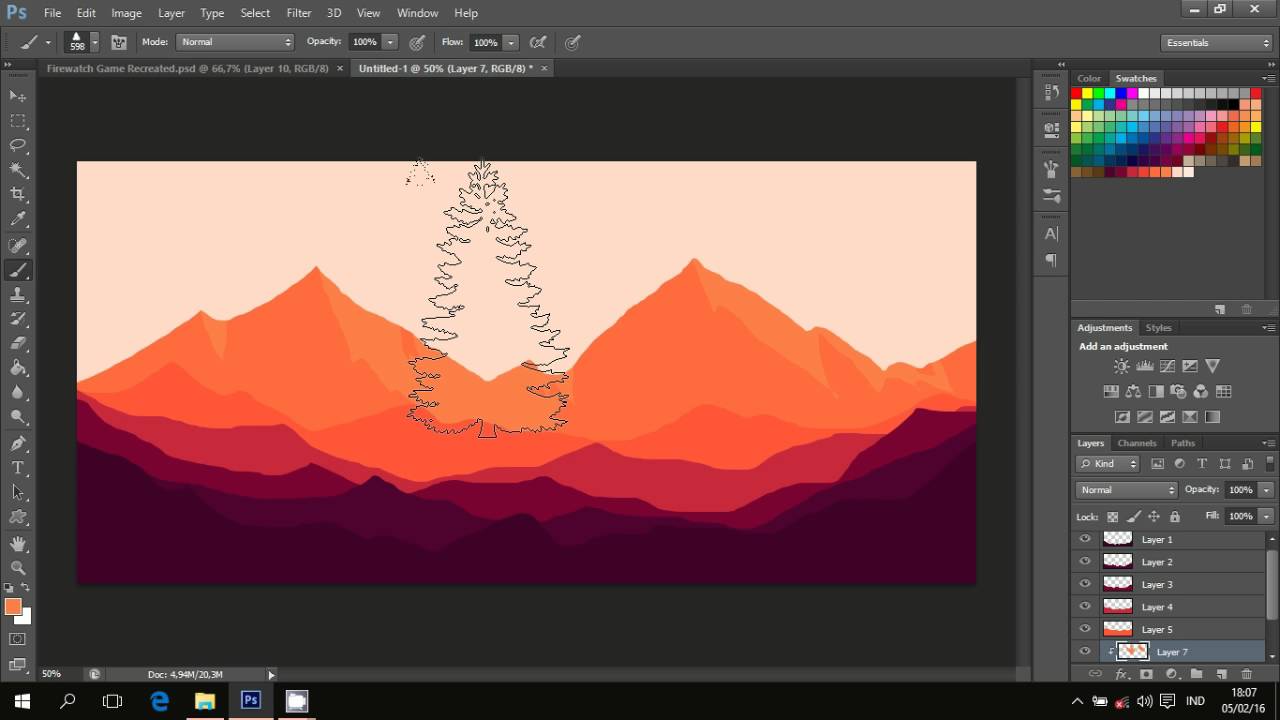Screen dimensions: 1280x720
Task: Click the Levels adjustment icon
Action: (1145, 366)
